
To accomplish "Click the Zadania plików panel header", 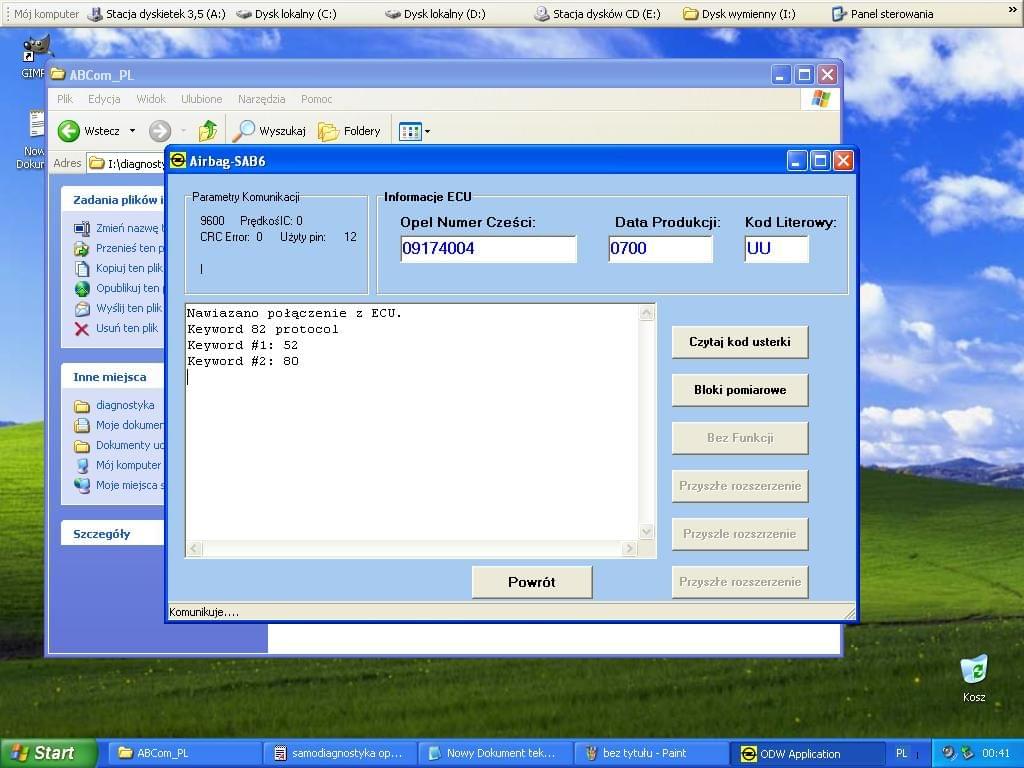I will (x=112, y=200).
